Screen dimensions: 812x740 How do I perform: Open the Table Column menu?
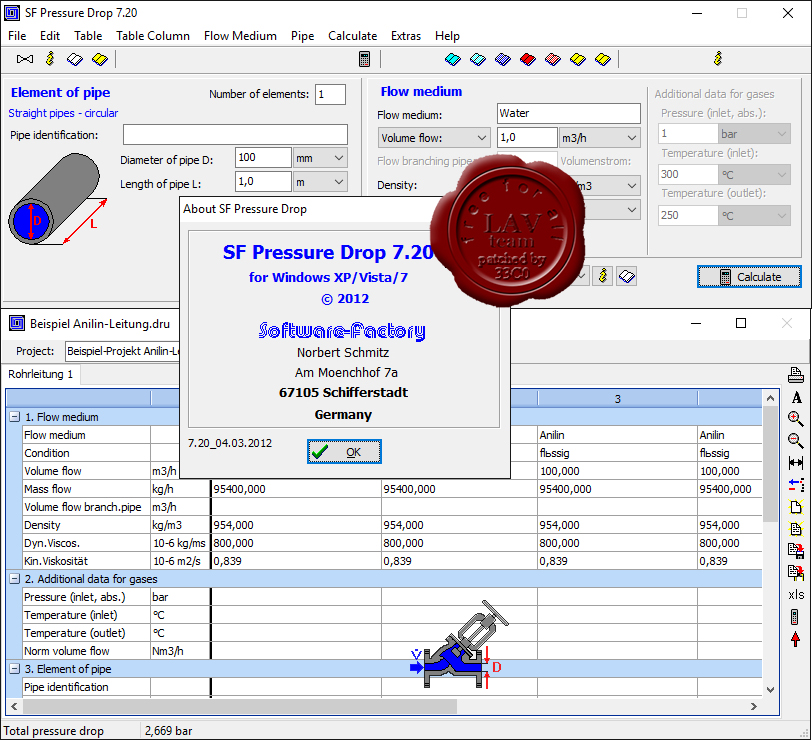153,36
